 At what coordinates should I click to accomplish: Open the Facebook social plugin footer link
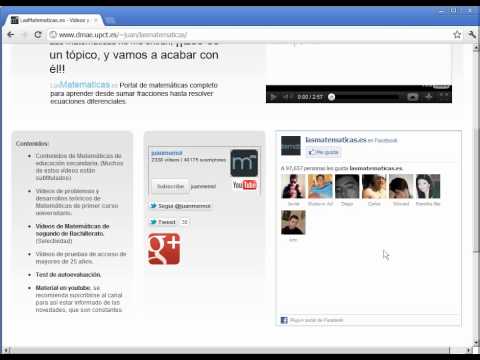pos(316,320)
